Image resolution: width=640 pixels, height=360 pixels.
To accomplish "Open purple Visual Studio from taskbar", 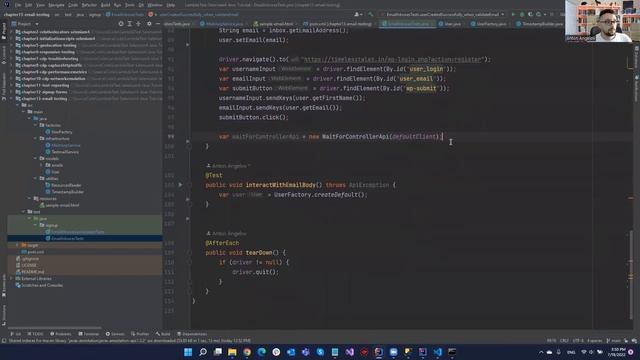I will pos(350,352).
